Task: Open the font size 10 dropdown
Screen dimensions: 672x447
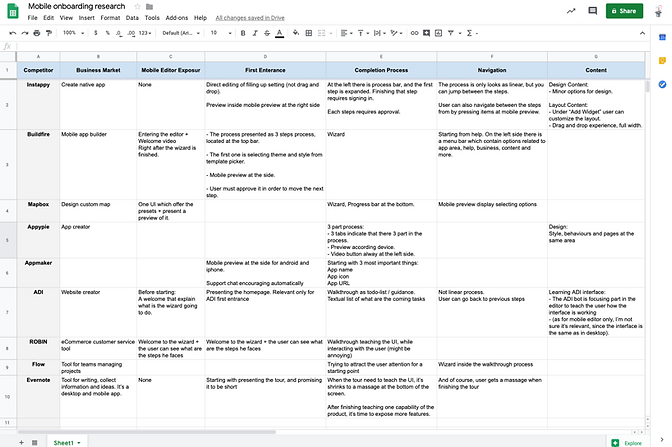Action: click(221, 33)
